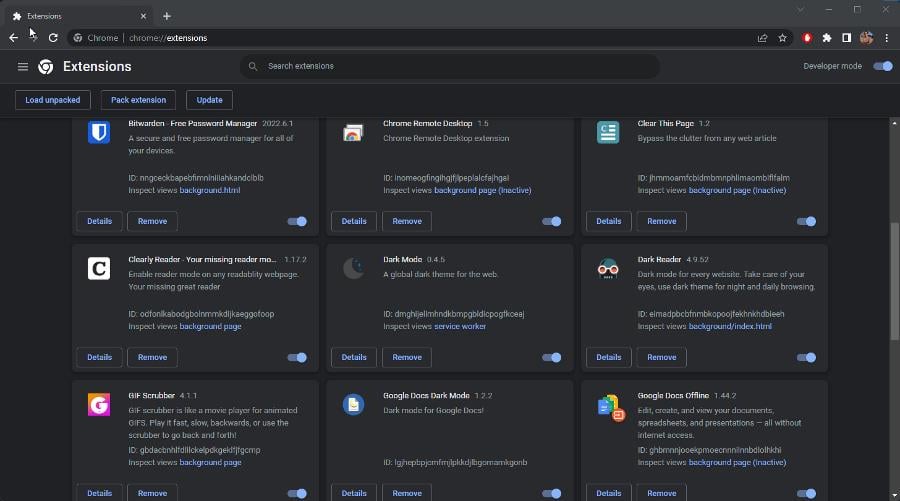Turn off Developer mode toggle
The height and width of the screenshot is (501, 900).
point(883,67)
